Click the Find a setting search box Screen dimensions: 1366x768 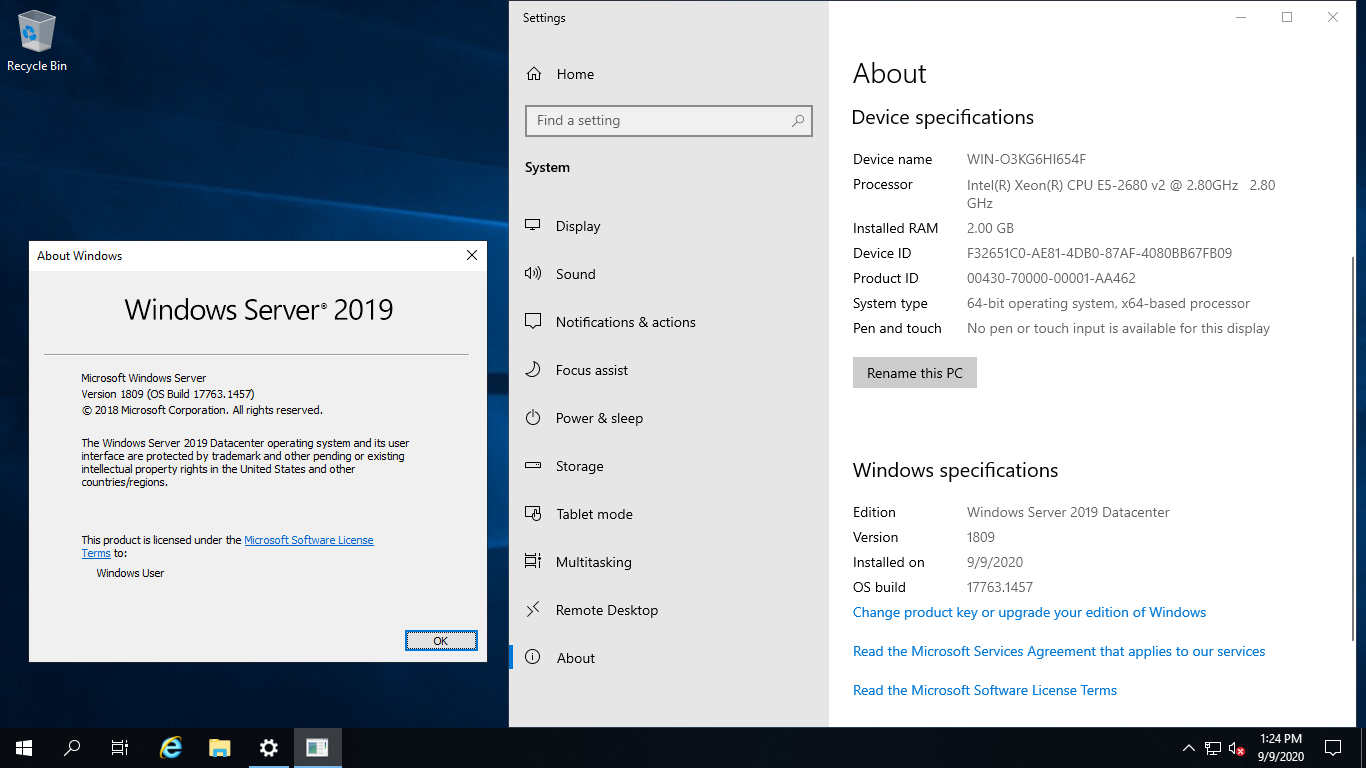point(660,121)
